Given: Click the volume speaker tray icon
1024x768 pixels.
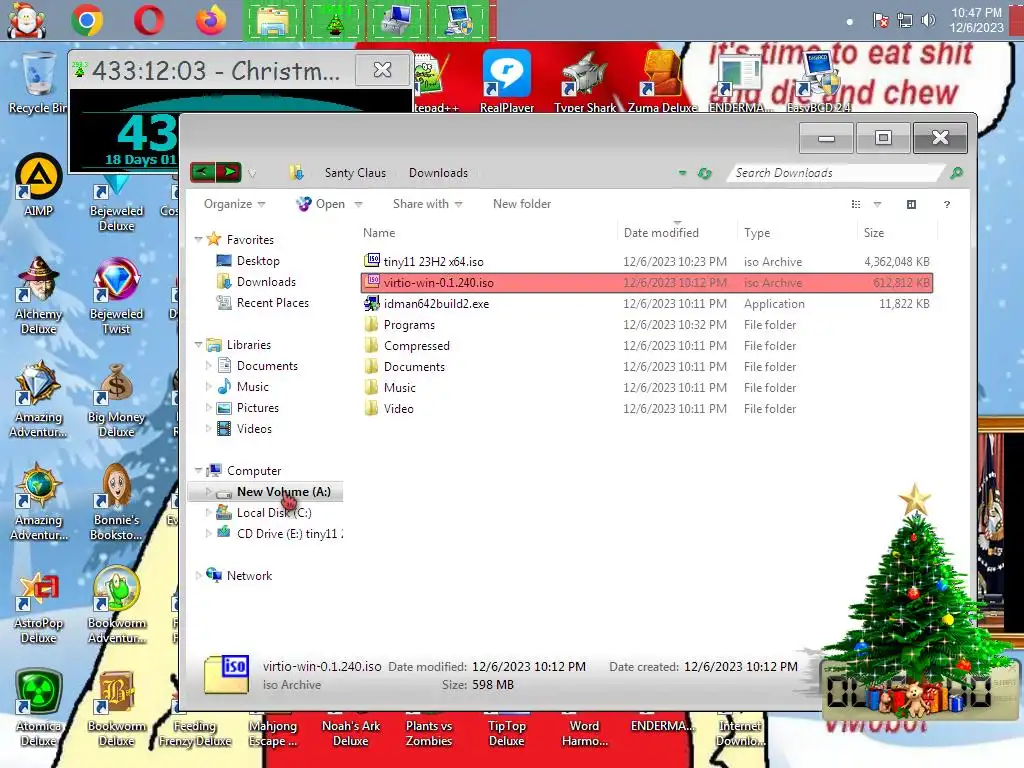Looking at the screenshot, I should 928,20.
